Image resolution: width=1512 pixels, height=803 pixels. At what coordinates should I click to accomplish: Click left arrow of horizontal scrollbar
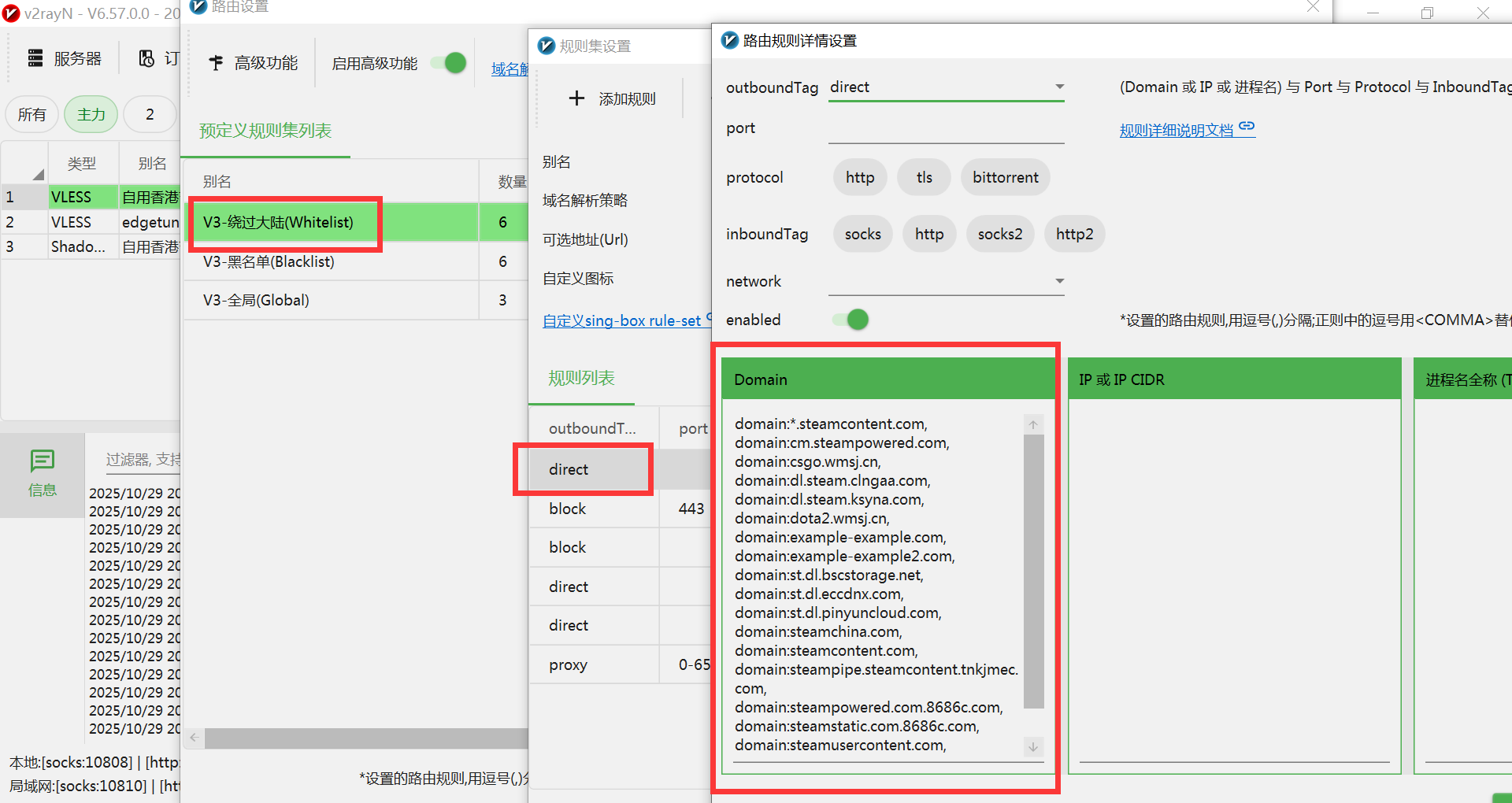point(194,738)
